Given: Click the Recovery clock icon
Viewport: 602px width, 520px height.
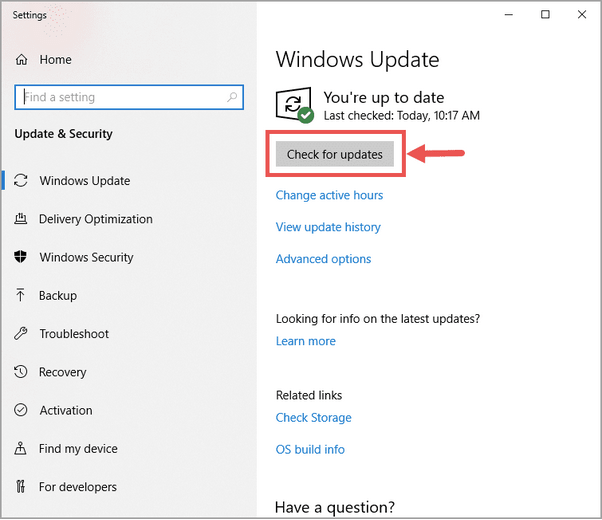Looking at the screenshot, I should click(x=21, y=371).
